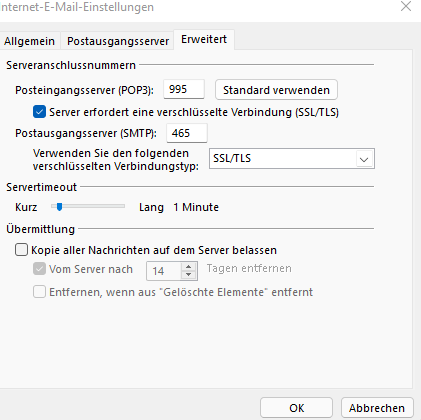This screenshot has height=420, width=421.
Task: Confirm settings with the OK button
Action: point(296,408)
